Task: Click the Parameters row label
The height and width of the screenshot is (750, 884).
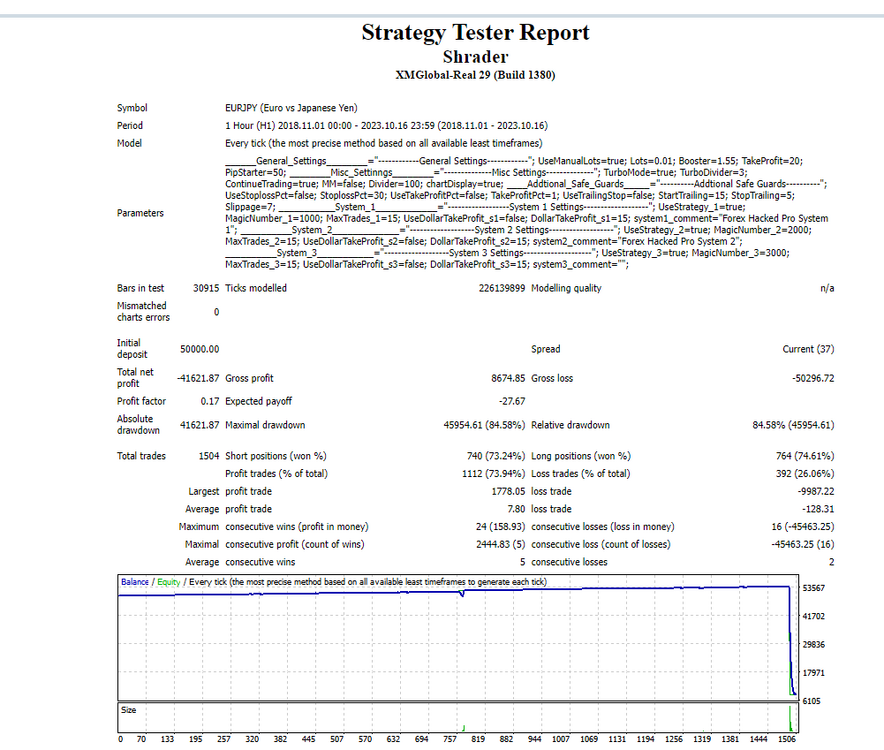Action: pos(140,213)
